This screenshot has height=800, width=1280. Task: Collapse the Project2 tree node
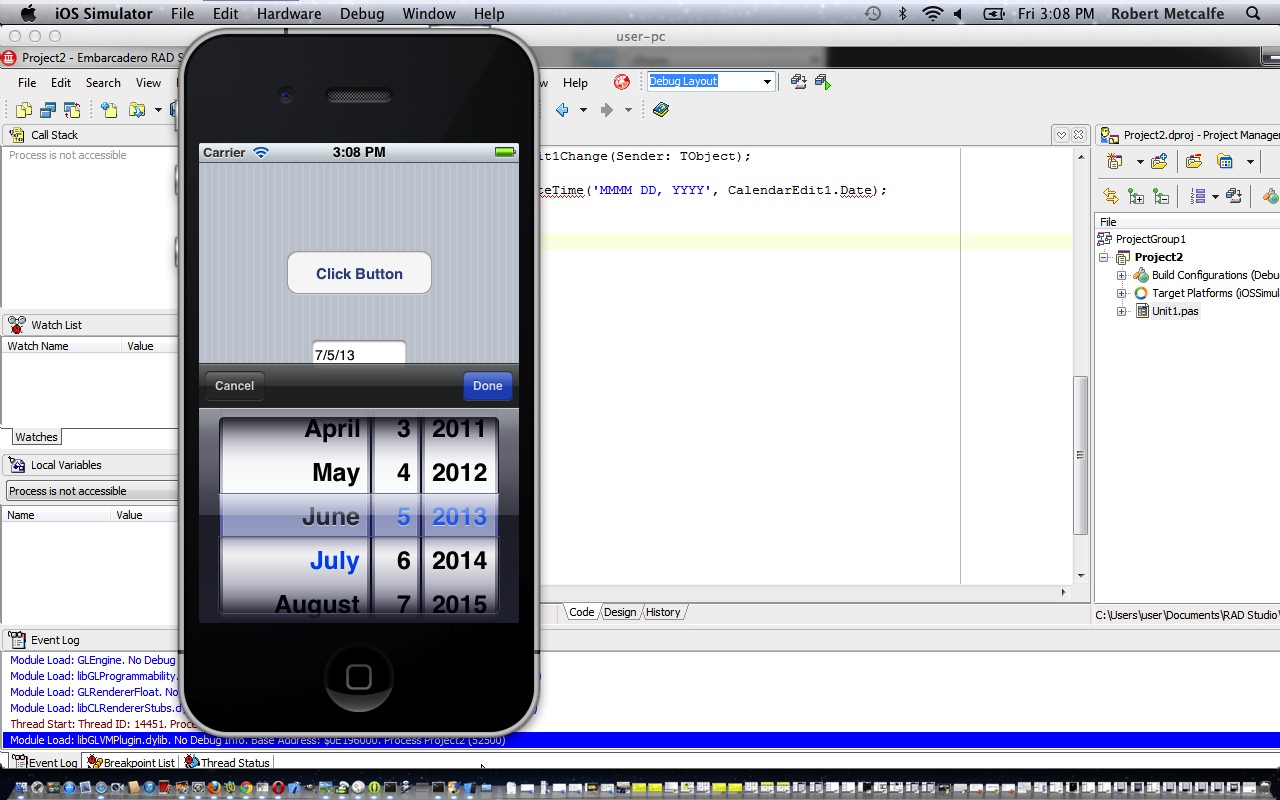coord(1104,257)
